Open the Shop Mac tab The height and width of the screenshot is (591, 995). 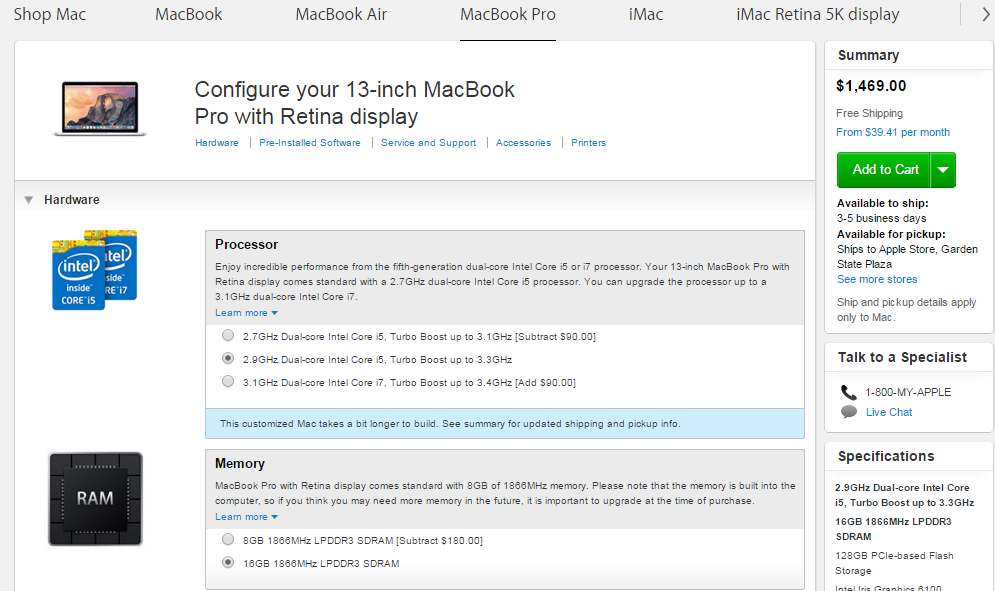click(50, 14)
